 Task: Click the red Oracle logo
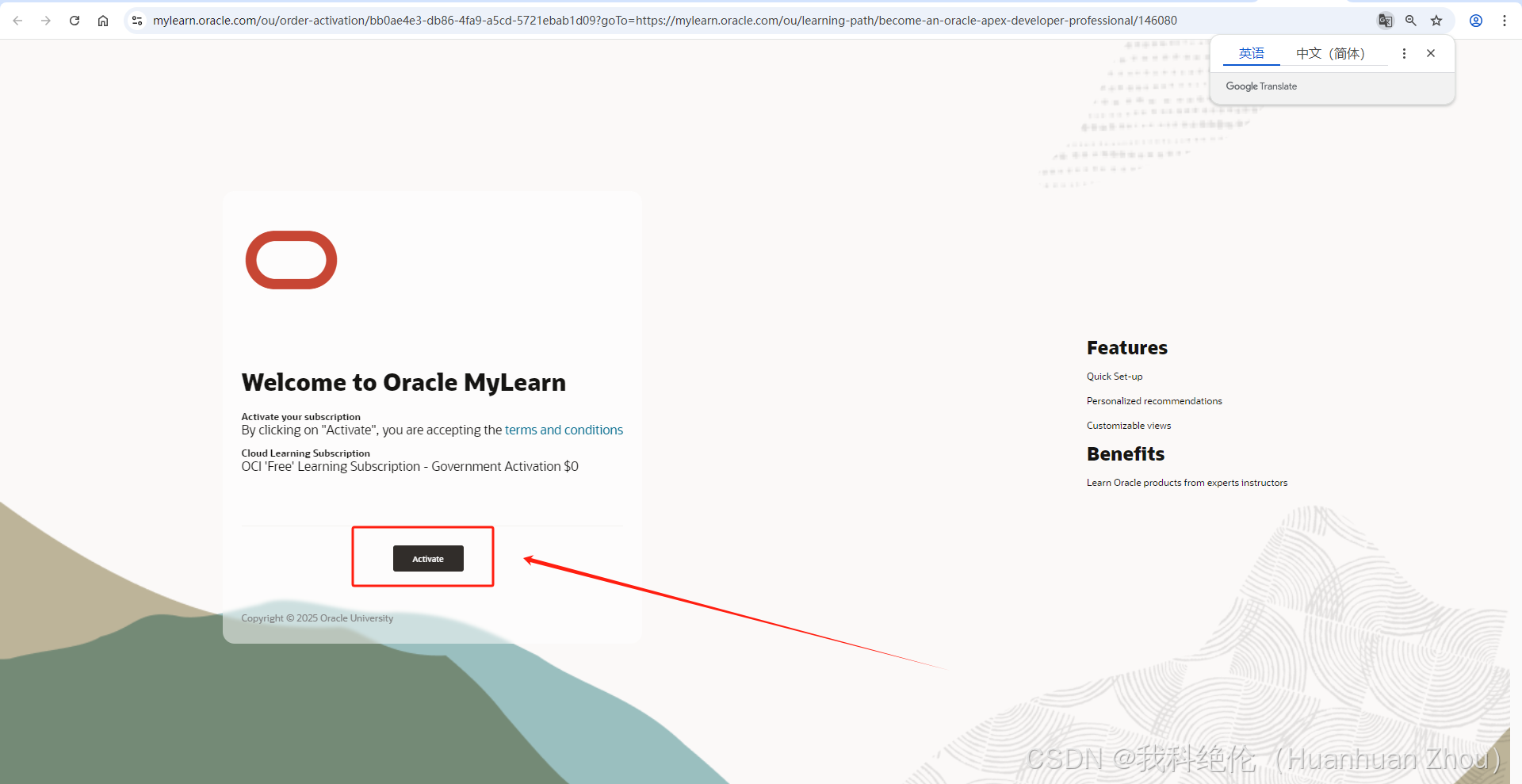(x=291, y=260)
